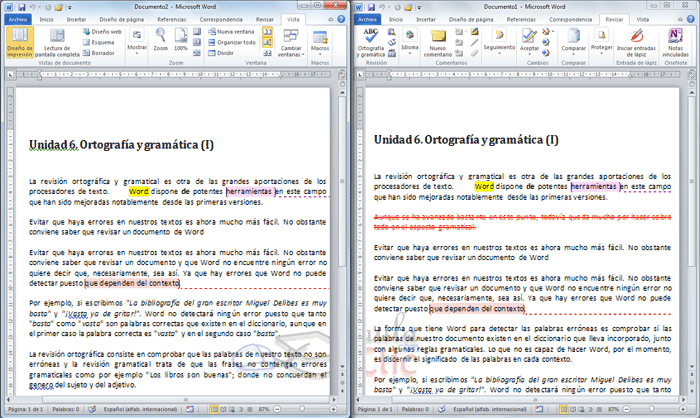Open Revisar tab in Documento2 window

[265, 19]
